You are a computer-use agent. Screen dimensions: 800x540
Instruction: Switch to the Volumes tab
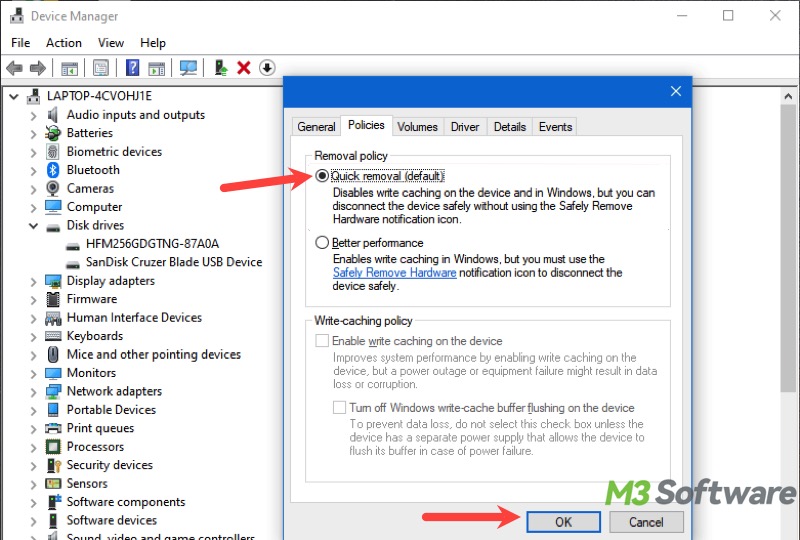tap(417, 127)
